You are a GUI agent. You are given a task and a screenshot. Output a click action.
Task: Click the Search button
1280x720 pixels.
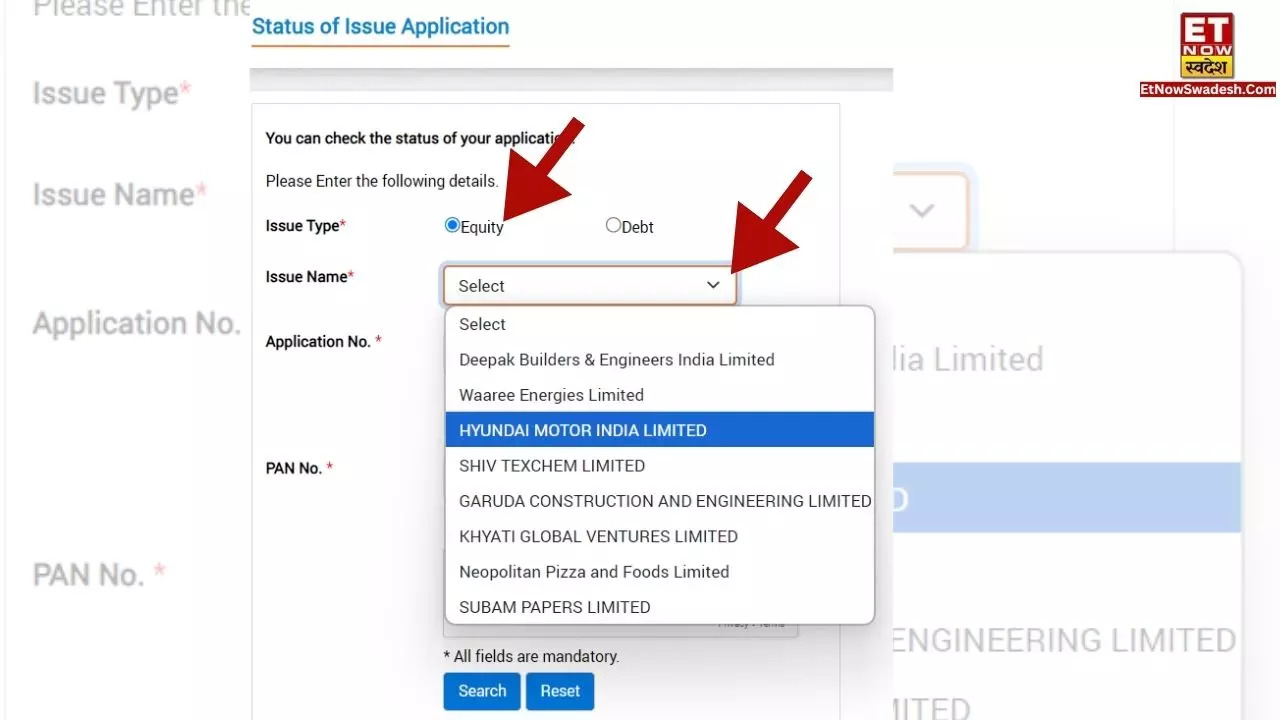click(482, 691)
